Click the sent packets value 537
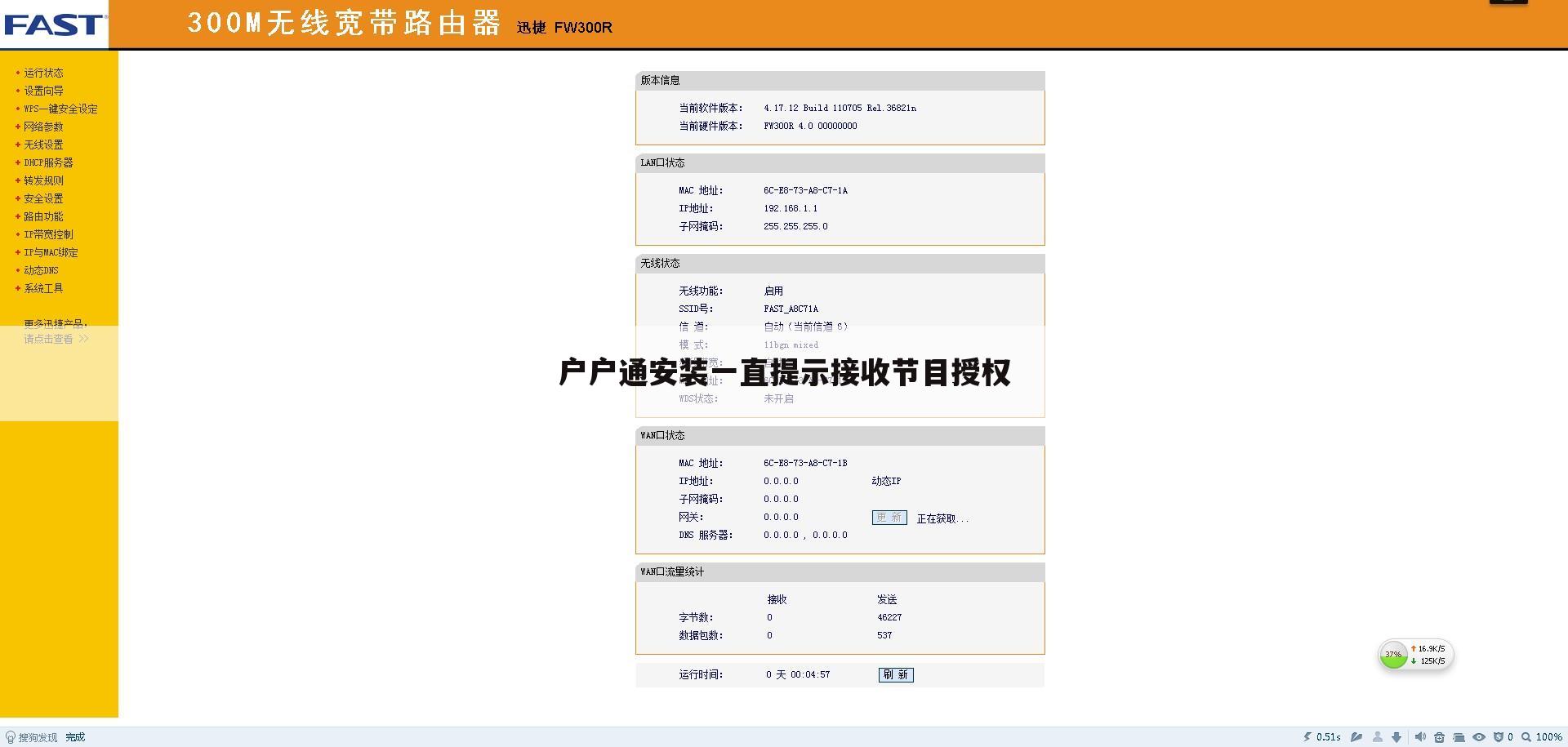This screenshot has height=747, width=1568. pyautogui.click(x=884, y=635)
